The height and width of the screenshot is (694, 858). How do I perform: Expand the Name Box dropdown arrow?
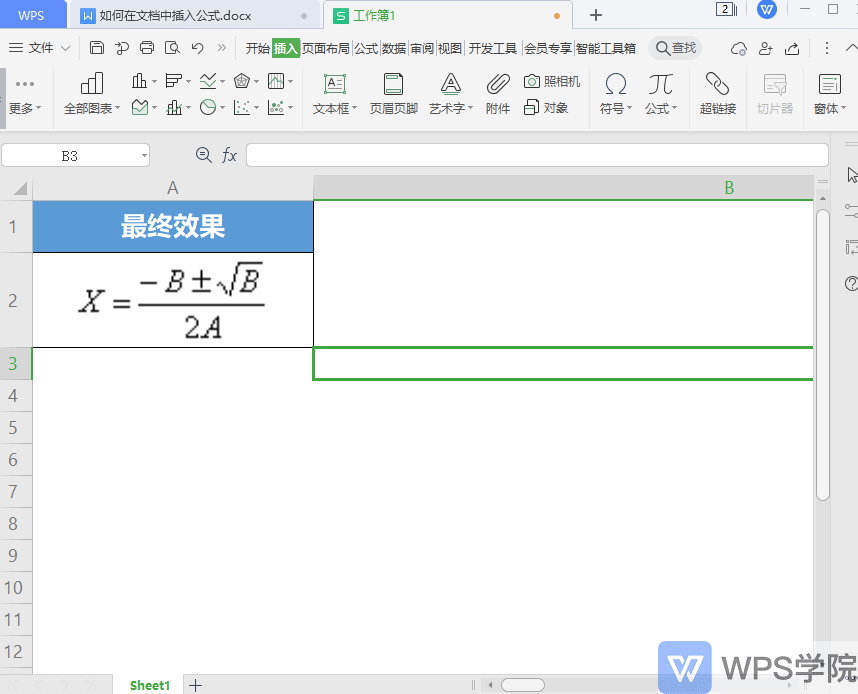143,155
